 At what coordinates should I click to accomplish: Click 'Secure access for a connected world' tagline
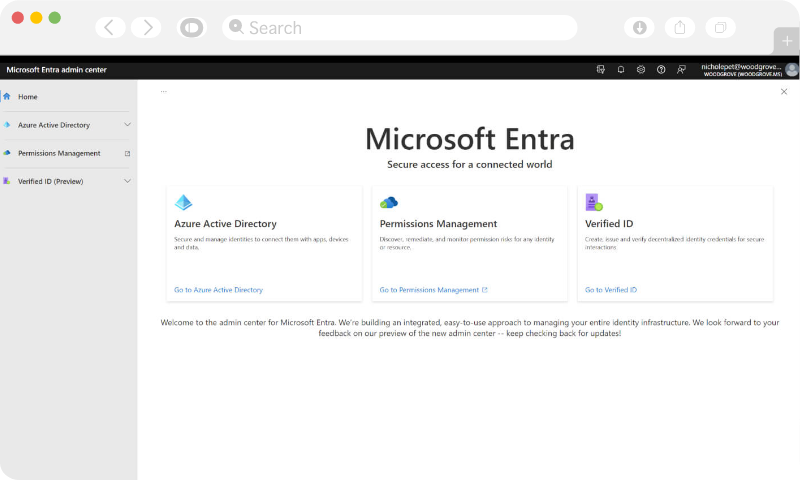(469, 164)
